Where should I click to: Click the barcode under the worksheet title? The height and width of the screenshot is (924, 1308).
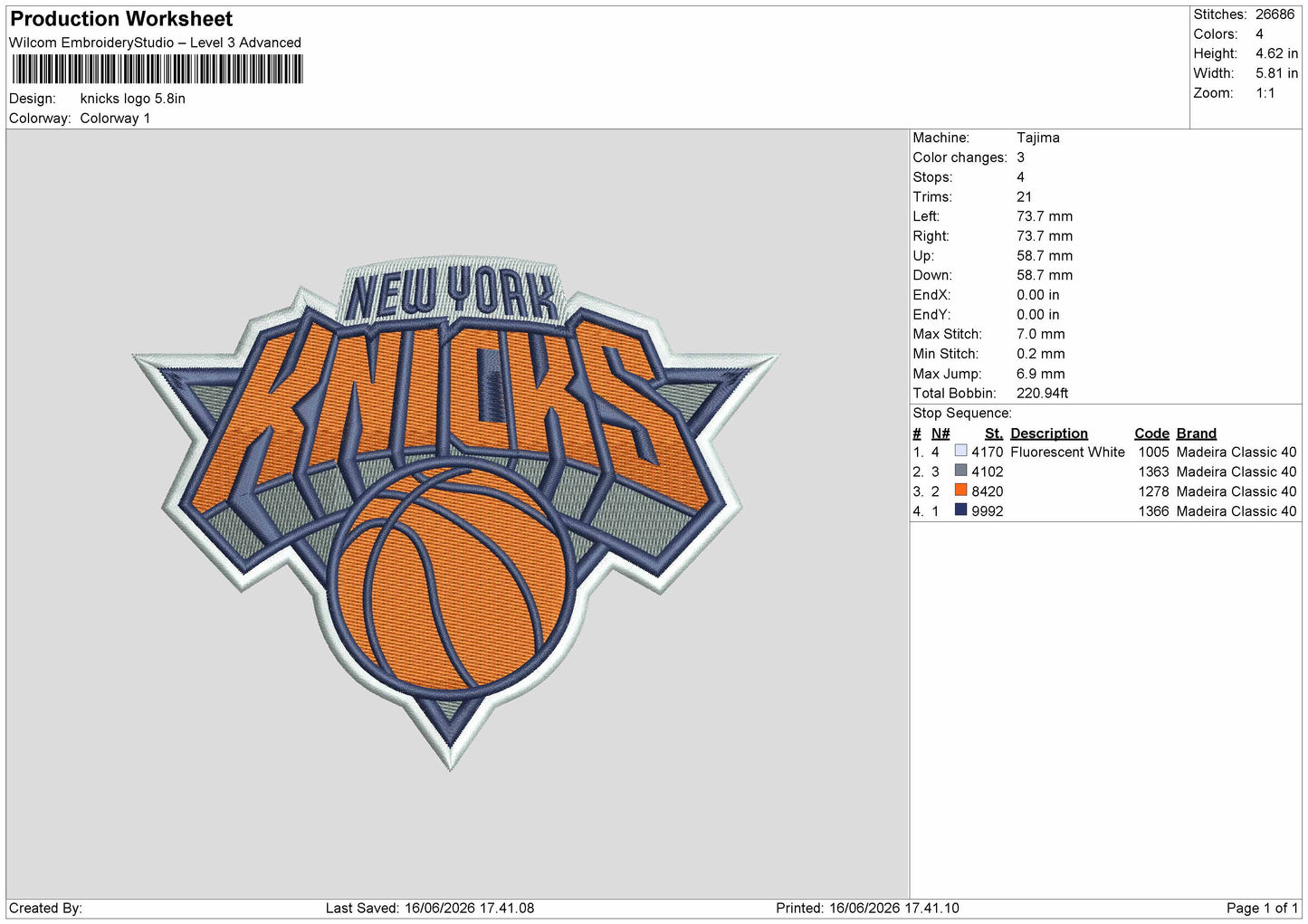pos(158,70)
